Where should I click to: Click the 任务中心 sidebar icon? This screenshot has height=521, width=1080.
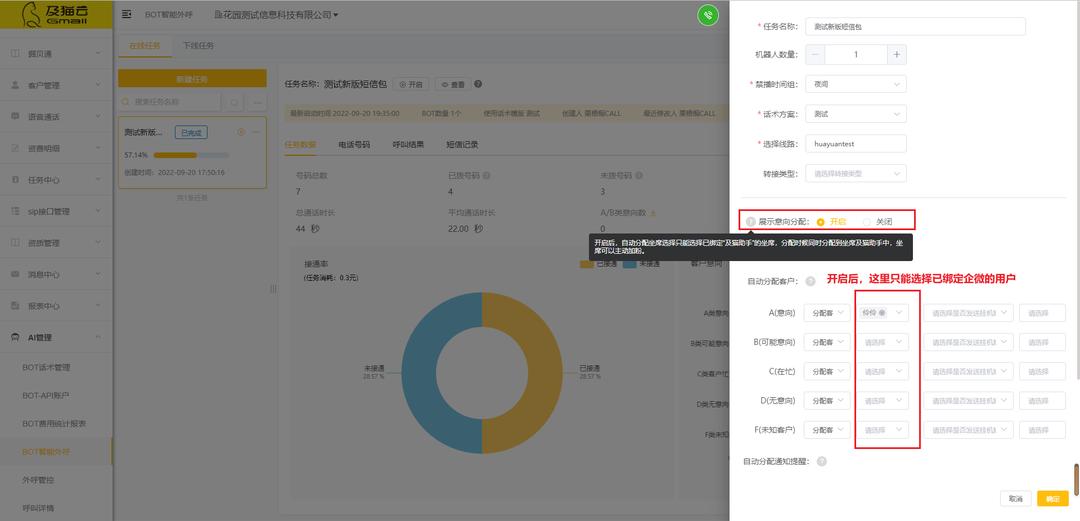pos(15,180)
